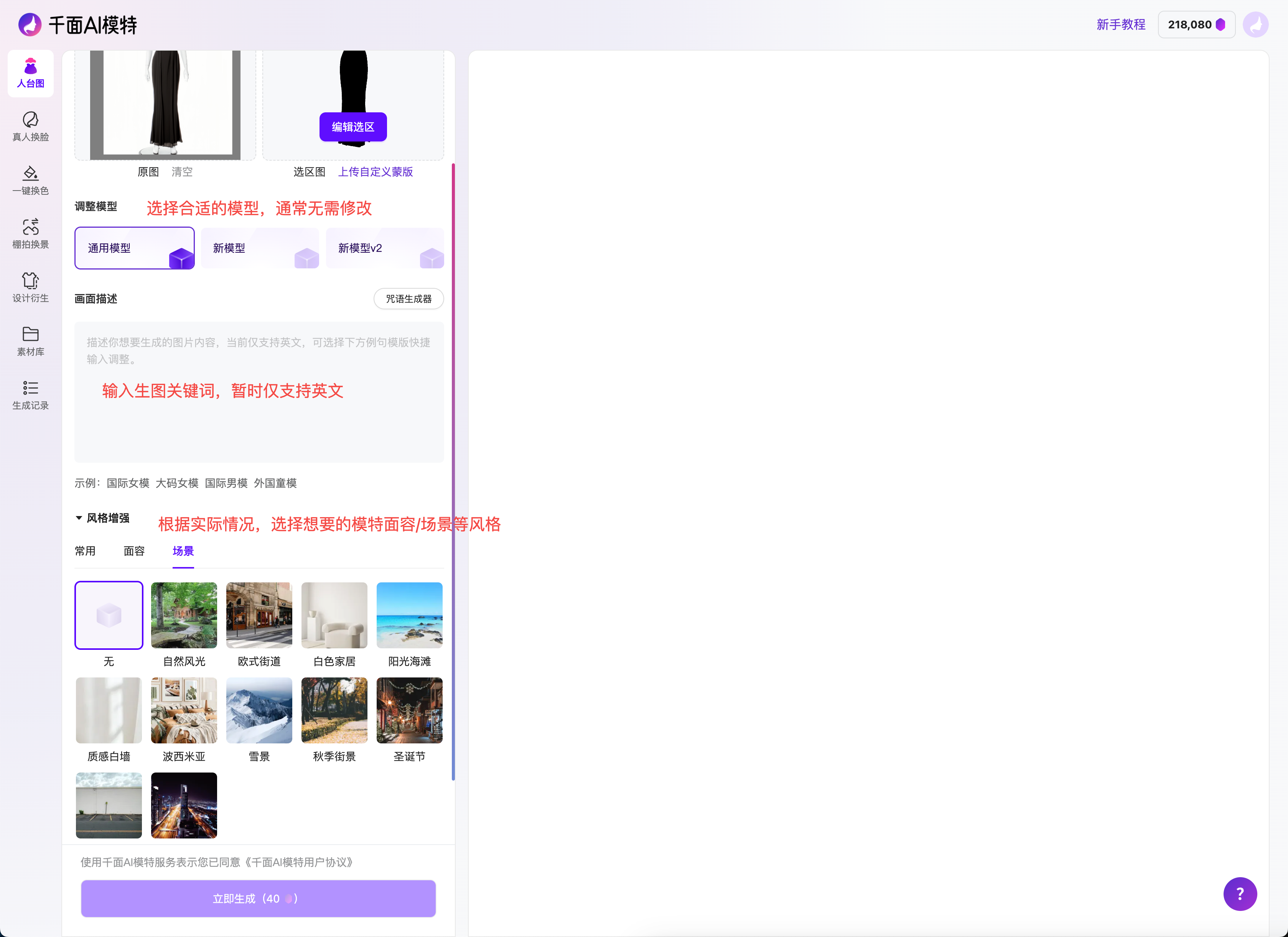Collapse the 风格增强 section

pos(103,518)
